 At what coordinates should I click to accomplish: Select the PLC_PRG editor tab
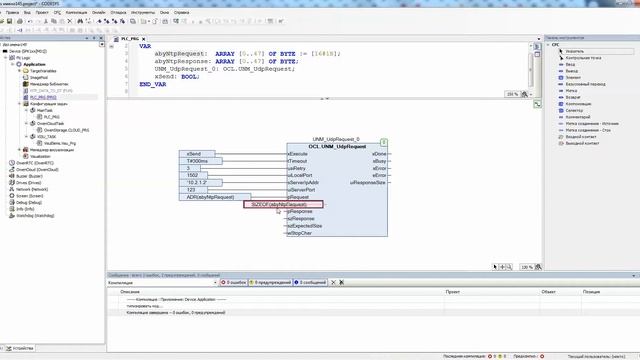(x=130, y=39)
